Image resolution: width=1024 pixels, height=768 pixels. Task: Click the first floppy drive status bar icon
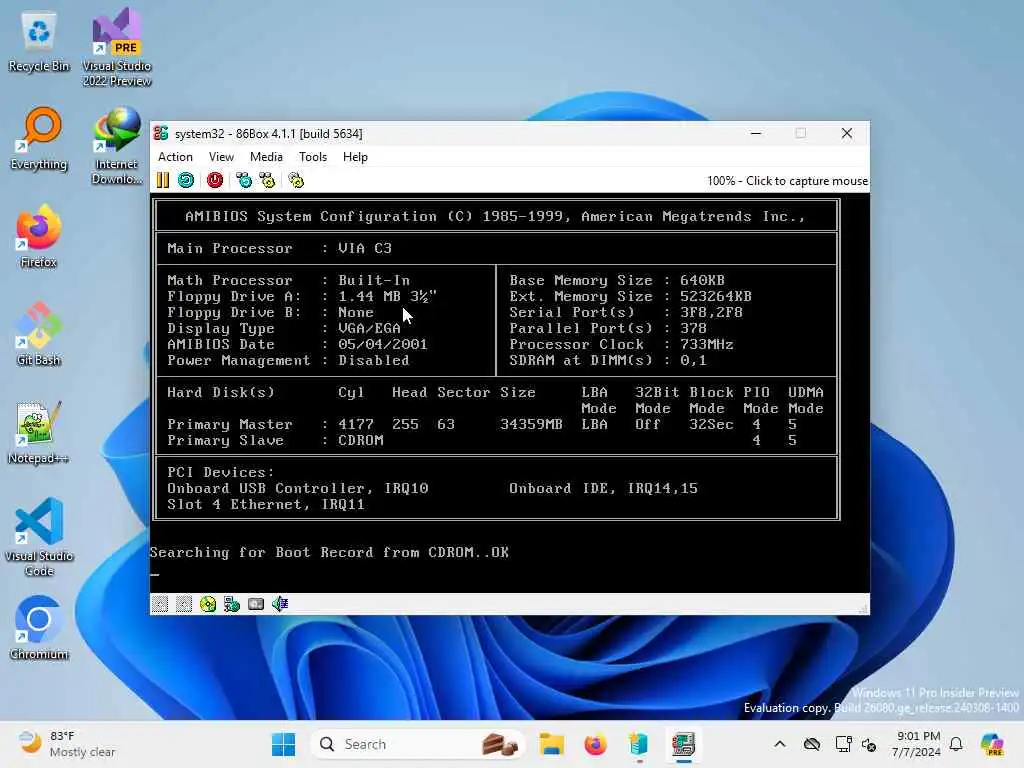click(160, 604)
